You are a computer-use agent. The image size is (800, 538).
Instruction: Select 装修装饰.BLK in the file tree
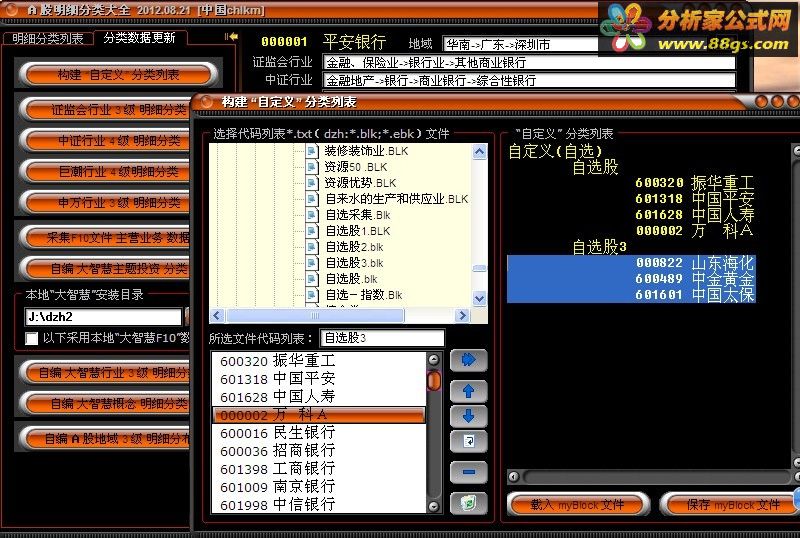[x=366, y=151]
